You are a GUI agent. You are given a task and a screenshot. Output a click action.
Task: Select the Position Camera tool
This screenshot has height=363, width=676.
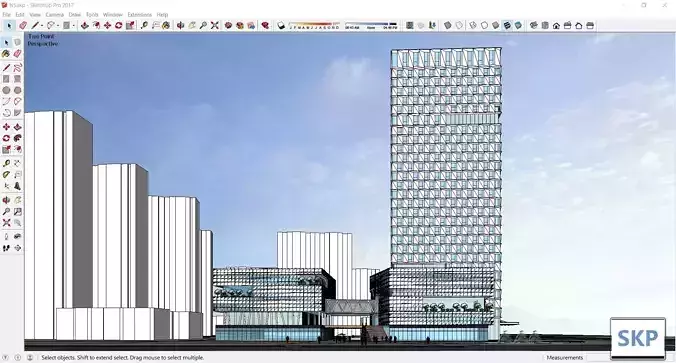tap(6, 236)
